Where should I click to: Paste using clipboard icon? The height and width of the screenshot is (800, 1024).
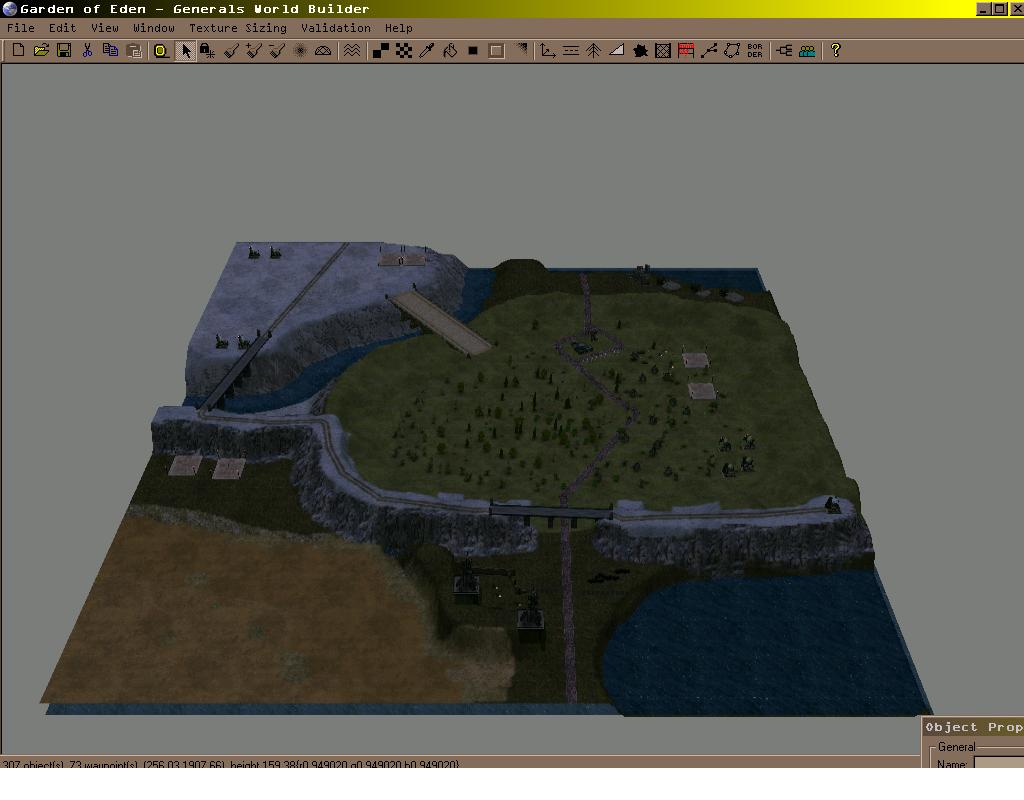[134, 50]
